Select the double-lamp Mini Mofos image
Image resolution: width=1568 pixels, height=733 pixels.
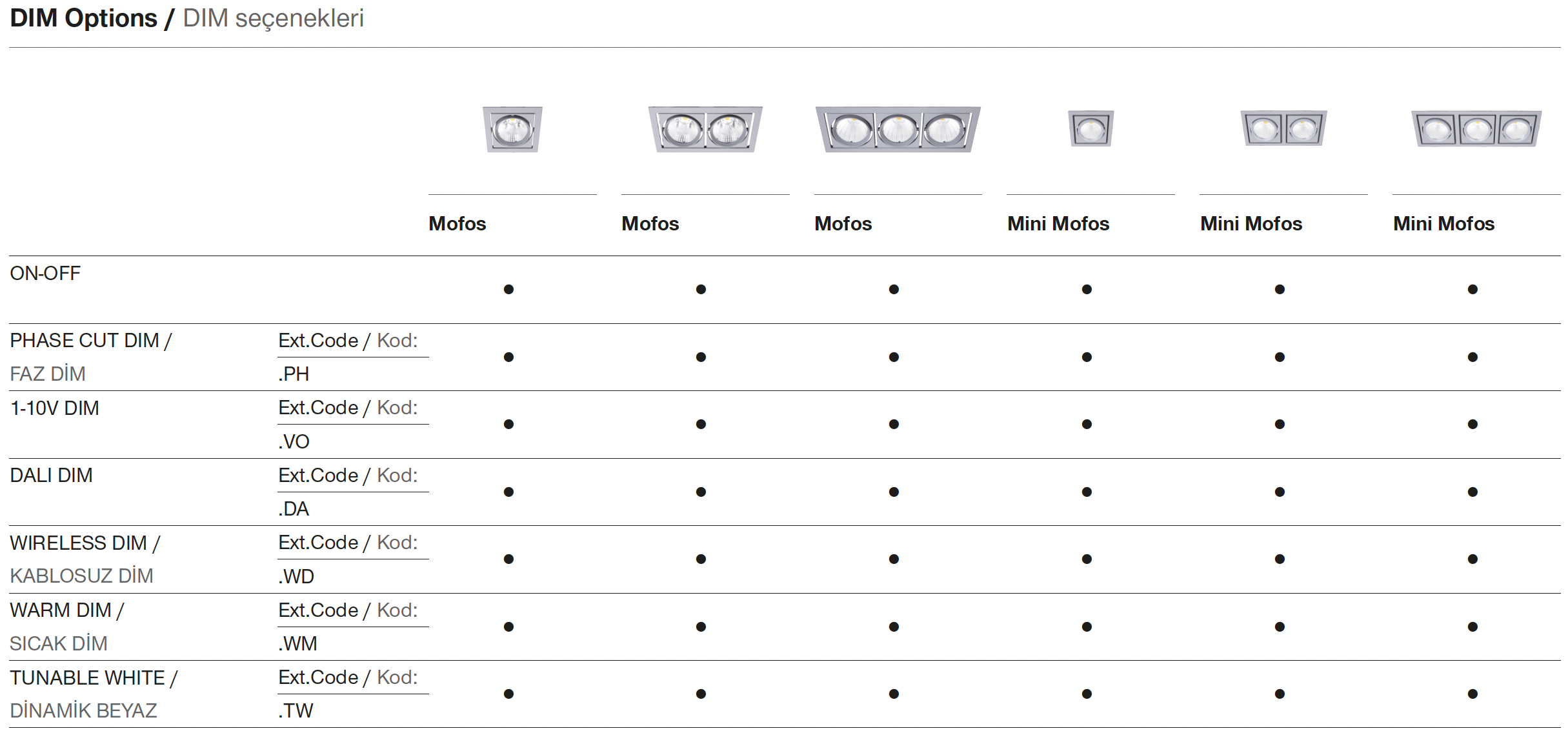point(1283,128)
